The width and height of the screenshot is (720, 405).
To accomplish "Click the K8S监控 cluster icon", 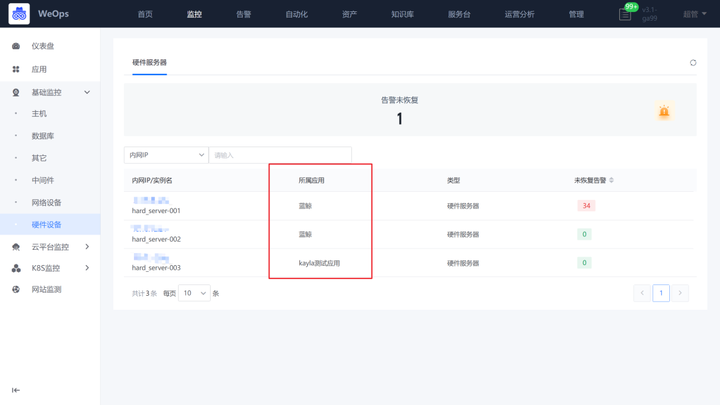I will click(x=16, y=268).
